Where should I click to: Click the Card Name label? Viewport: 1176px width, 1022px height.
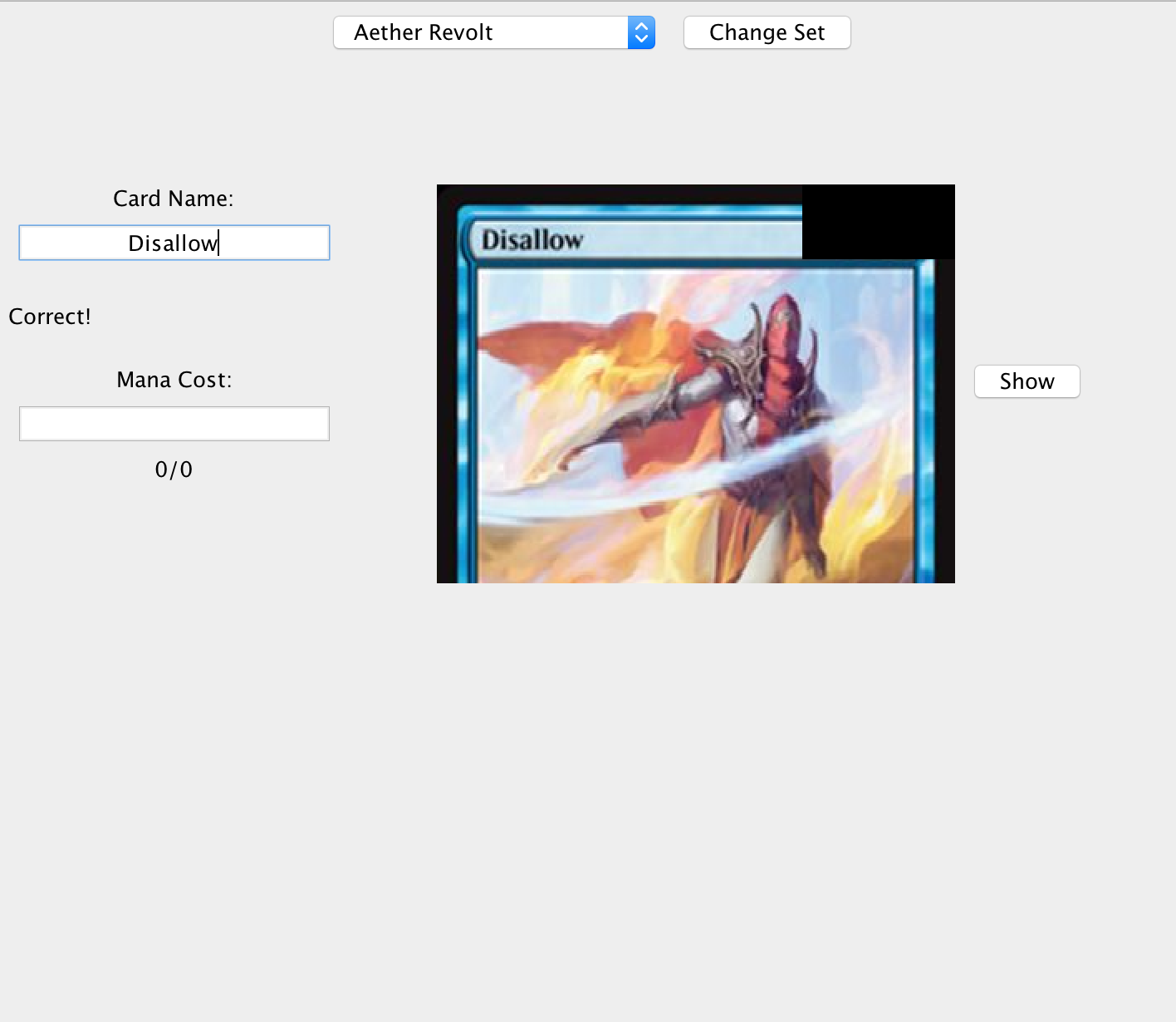174,199
